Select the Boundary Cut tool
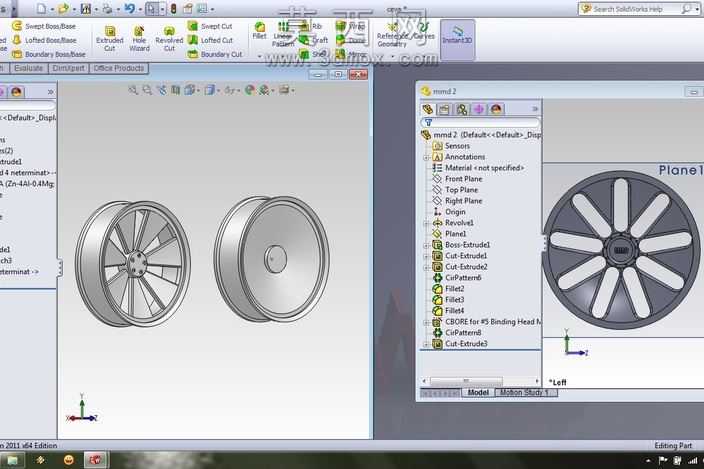 click(x=215, y=54)
